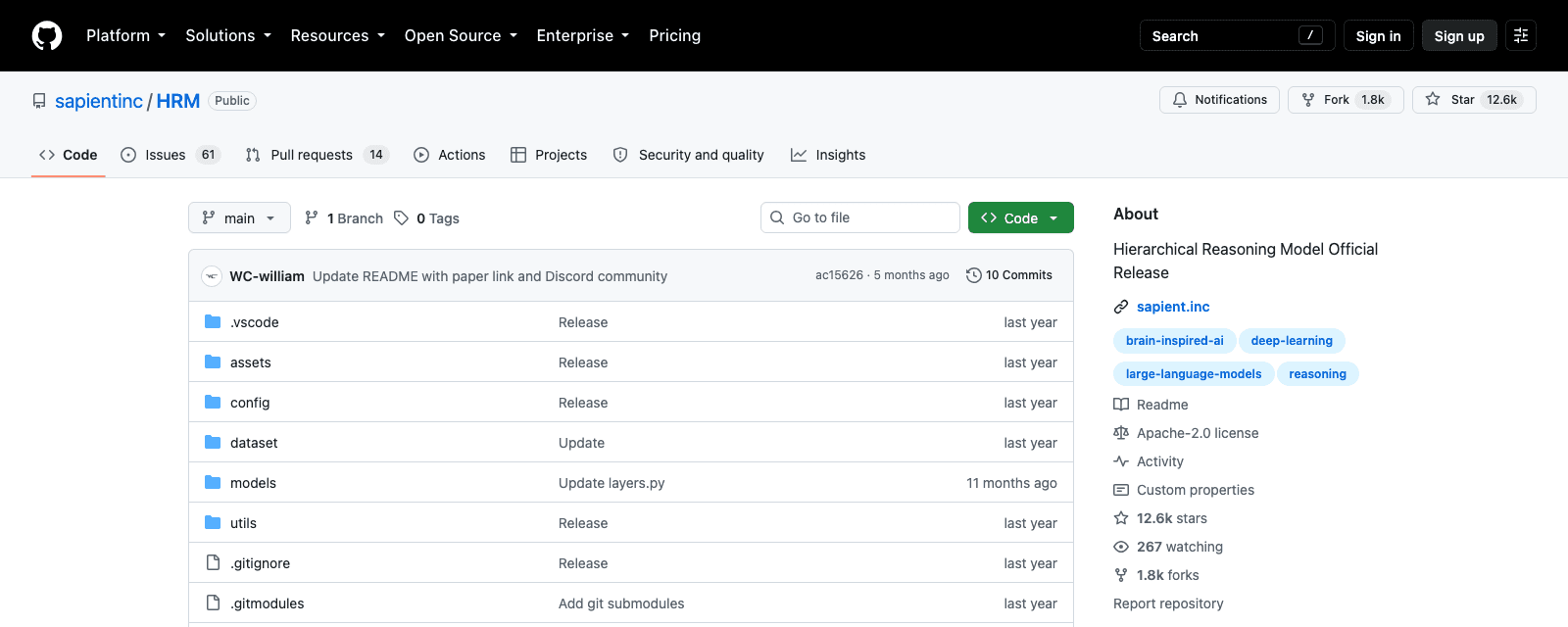Expand the Solutions menu

tap(228, 35)
